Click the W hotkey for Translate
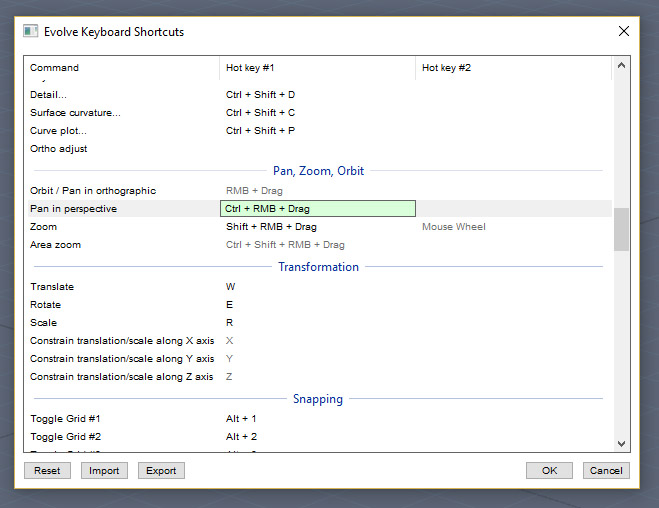This screenshot has width=659, height=508. click(230, 287)
